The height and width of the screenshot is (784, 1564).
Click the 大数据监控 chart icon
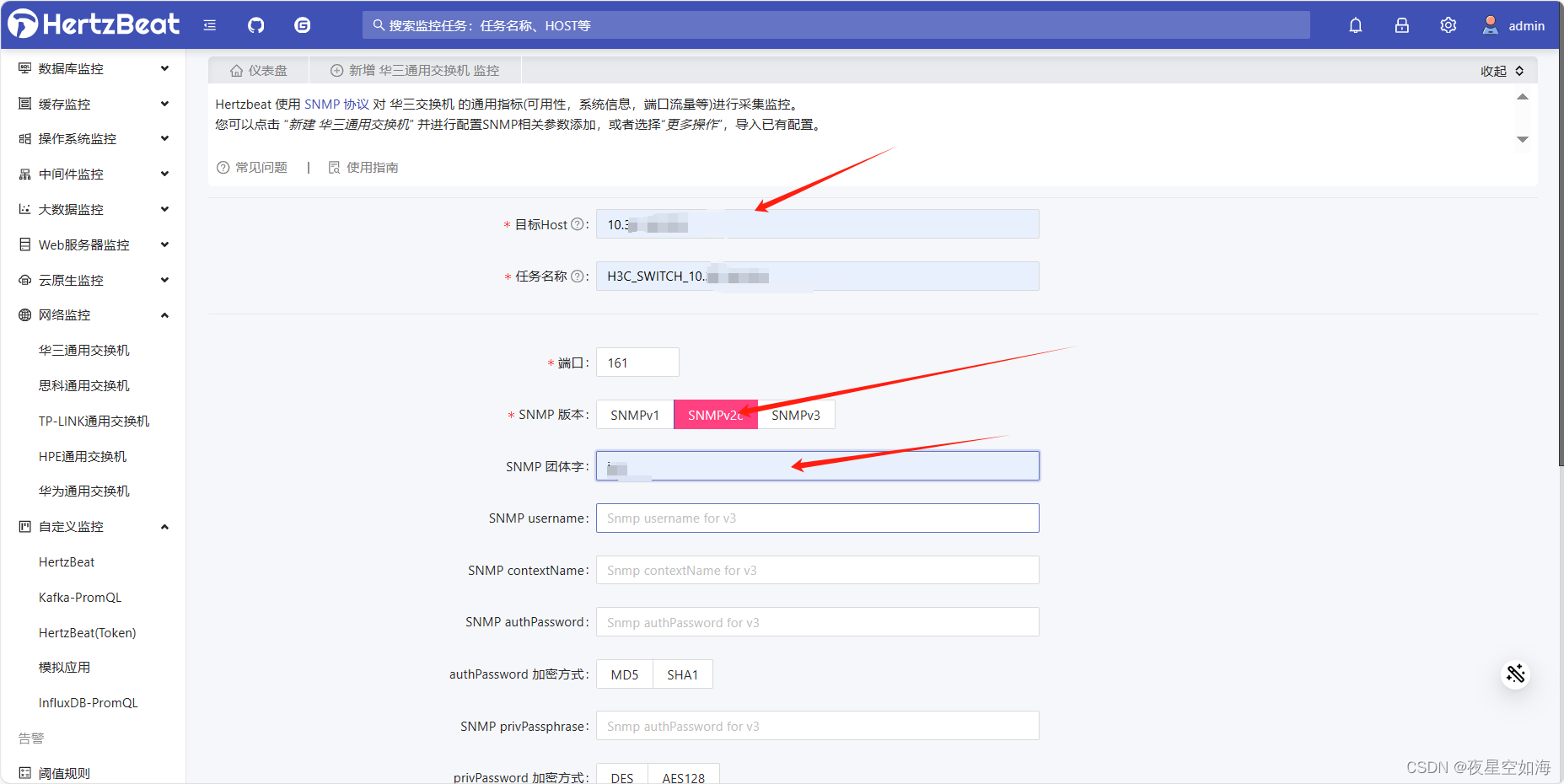point(24,209)
